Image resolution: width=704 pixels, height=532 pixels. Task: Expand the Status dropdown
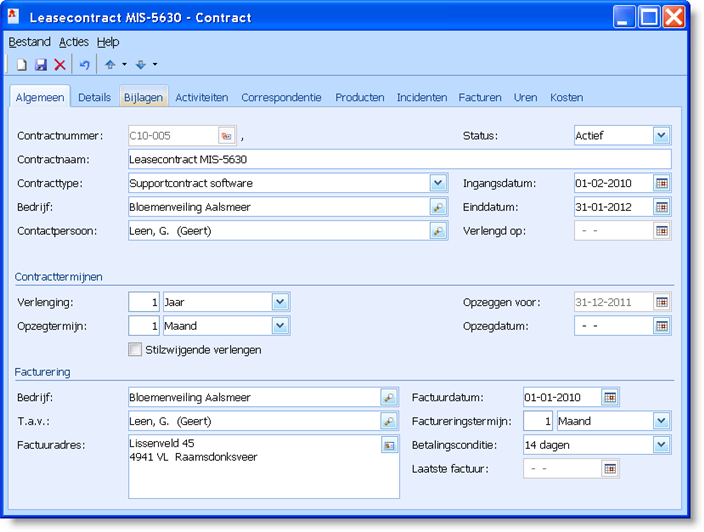tap(661, 136)
